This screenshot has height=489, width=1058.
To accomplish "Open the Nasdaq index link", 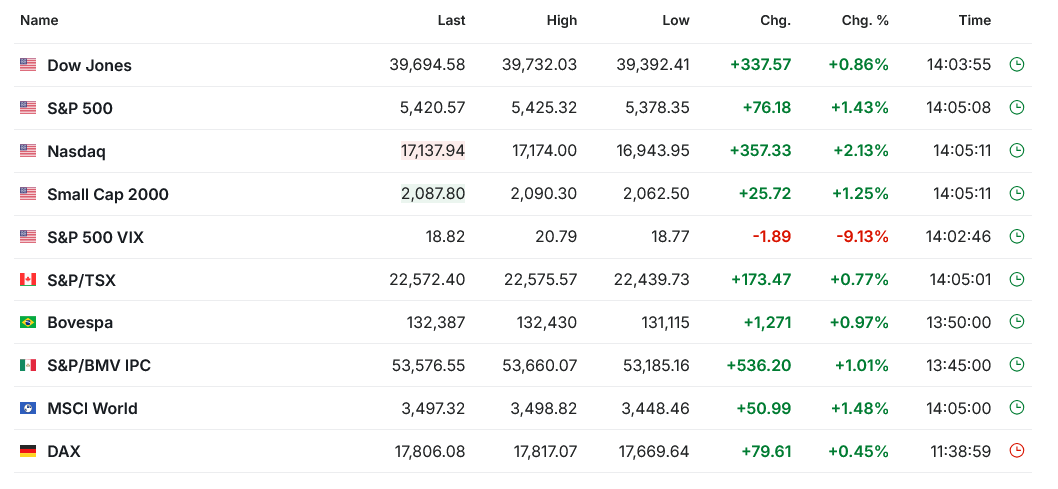I will pyautogui.click(x=76, y=151).
